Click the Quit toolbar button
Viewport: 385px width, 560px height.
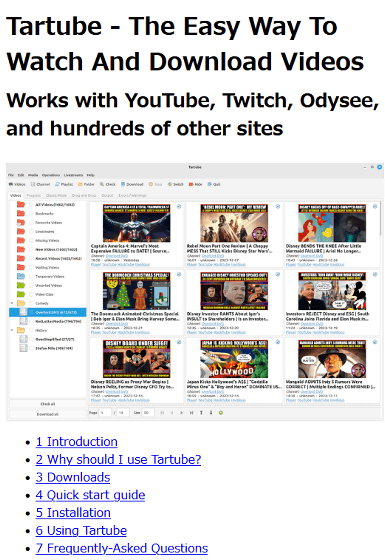[214, 184]
